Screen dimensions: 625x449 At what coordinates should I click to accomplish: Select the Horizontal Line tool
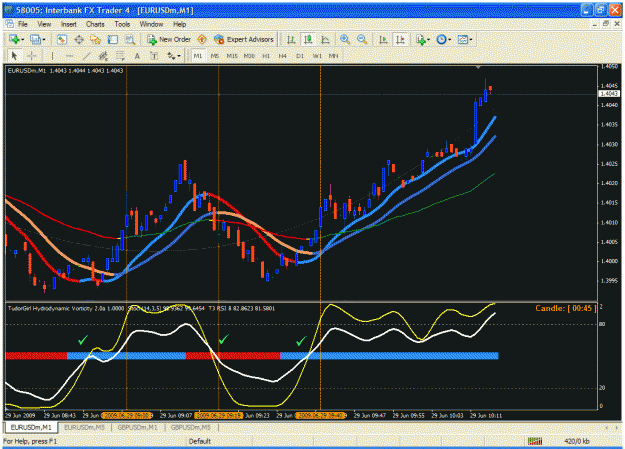tap(69, 56)
